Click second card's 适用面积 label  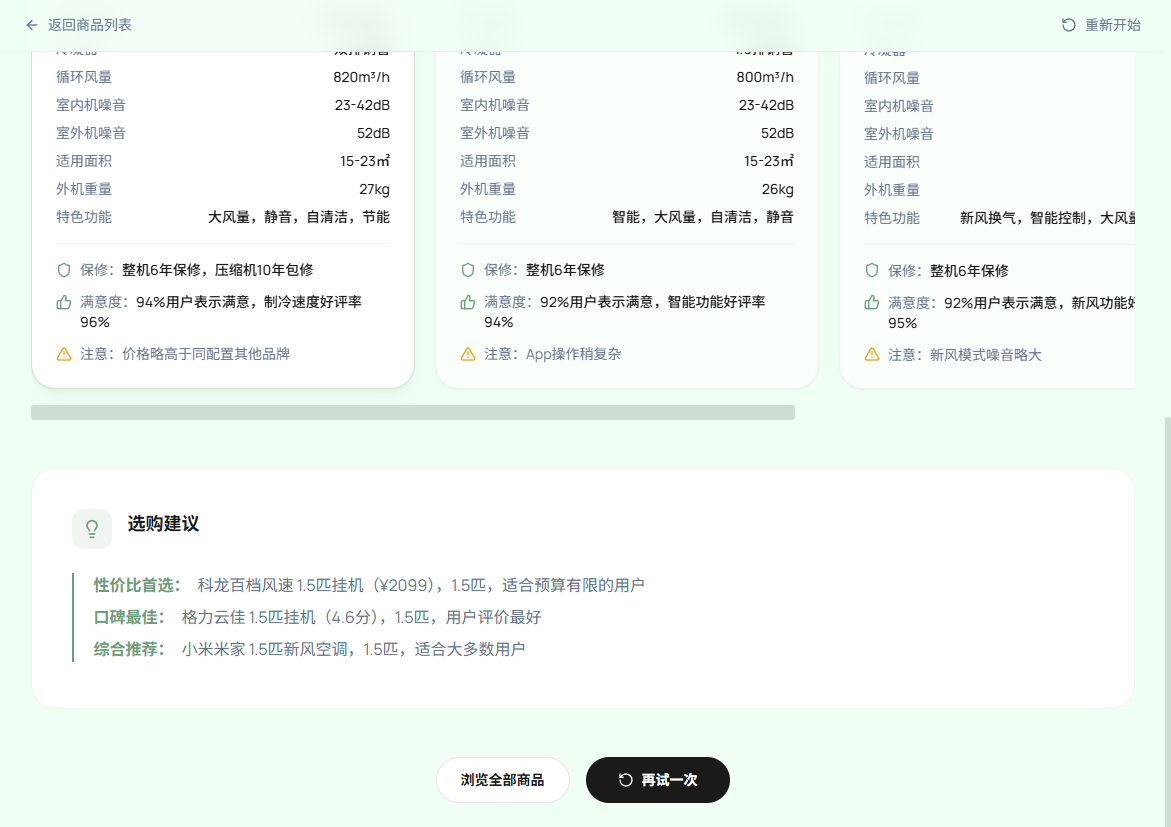coord(488,161)
